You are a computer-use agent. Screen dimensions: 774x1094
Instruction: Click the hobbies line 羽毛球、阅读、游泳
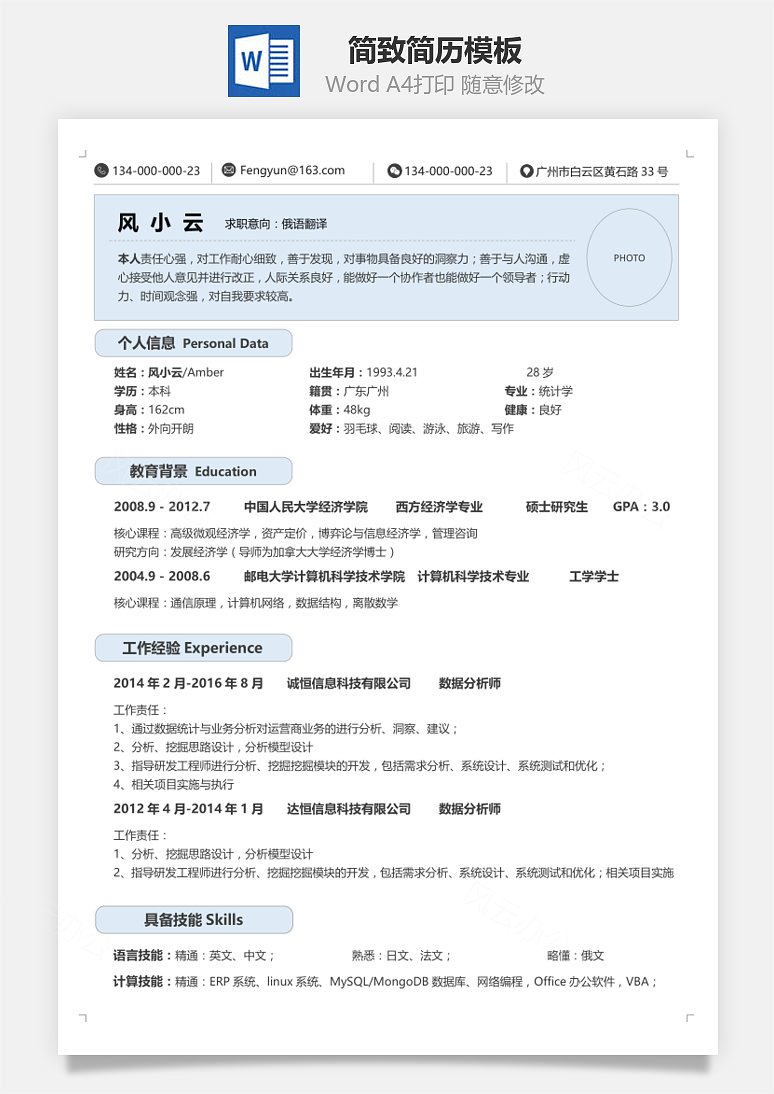411,428
